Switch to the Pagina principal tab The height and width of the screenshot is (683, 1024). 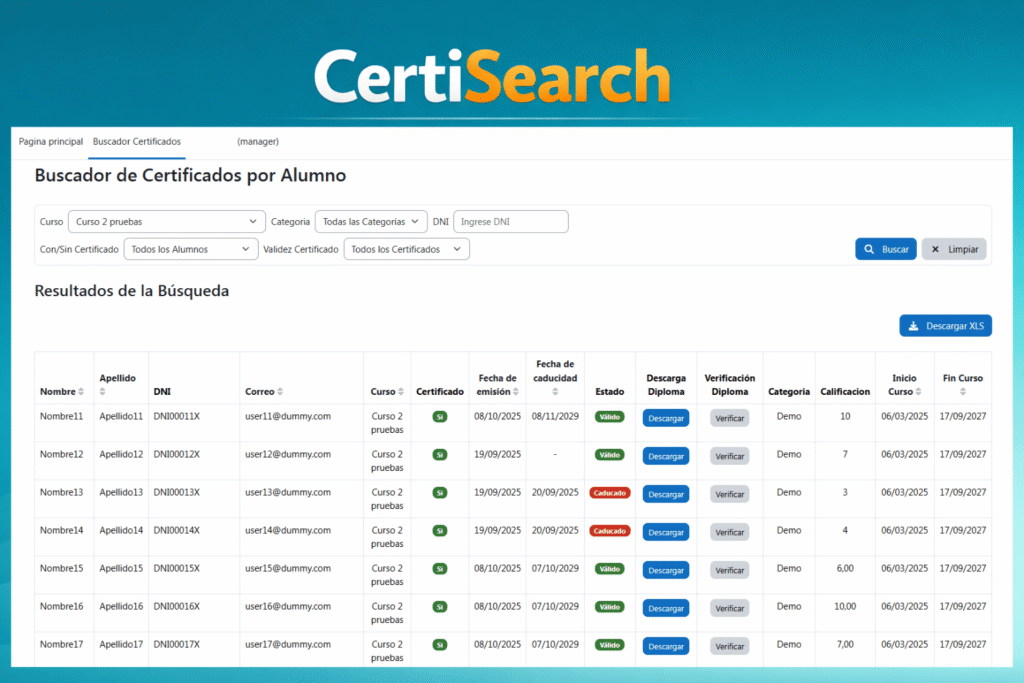click(50, 141)
